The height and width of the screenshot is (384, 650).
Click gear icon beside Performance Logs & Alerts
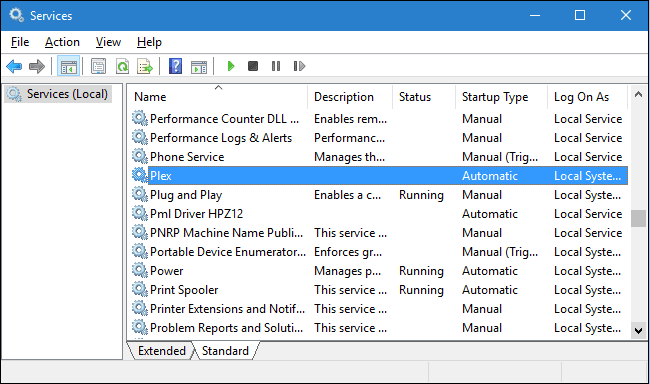coord(140,137)
